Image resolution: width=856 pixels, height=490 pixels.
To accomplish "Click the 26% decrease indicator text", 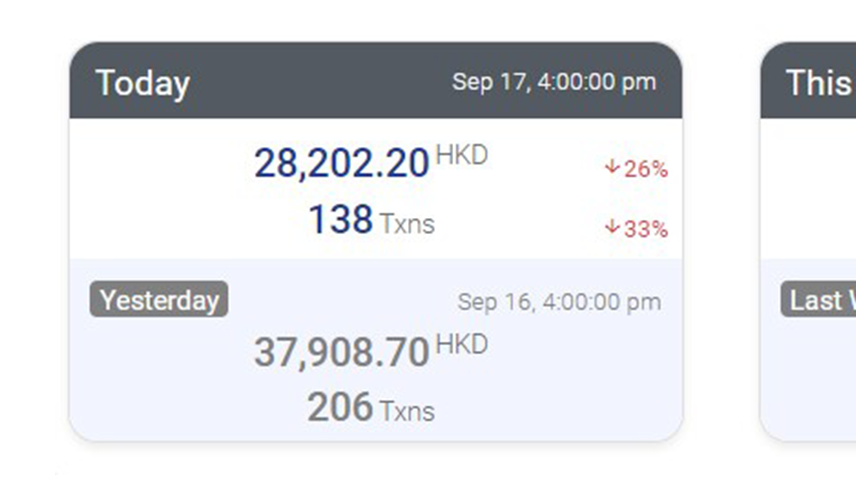I will coord(646,169).
